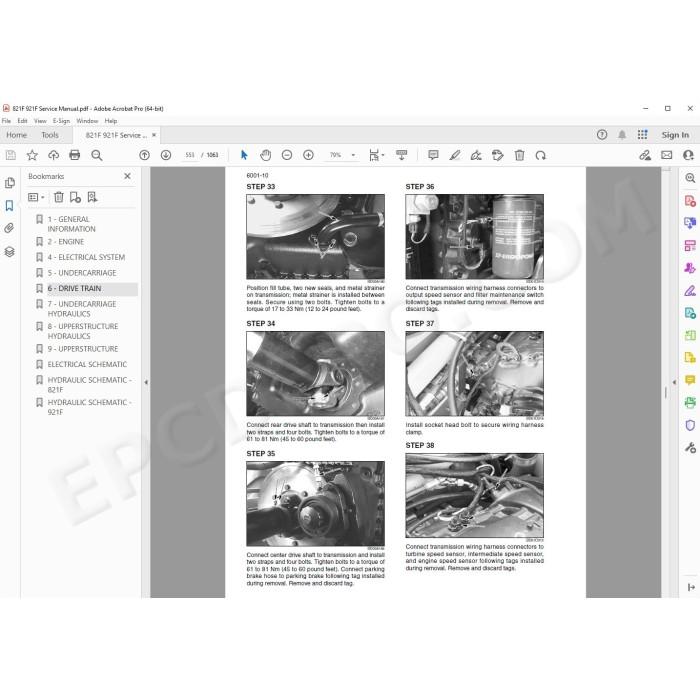Click the find current bookmark icon
This screenshot has width=700, height=700.
pos(92,197)
